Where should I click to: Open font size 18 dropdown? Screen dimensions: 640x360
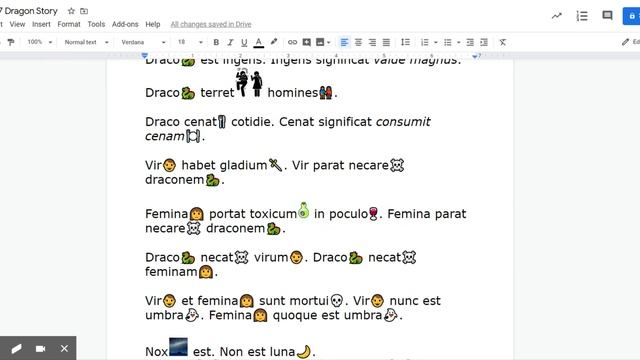190,42
